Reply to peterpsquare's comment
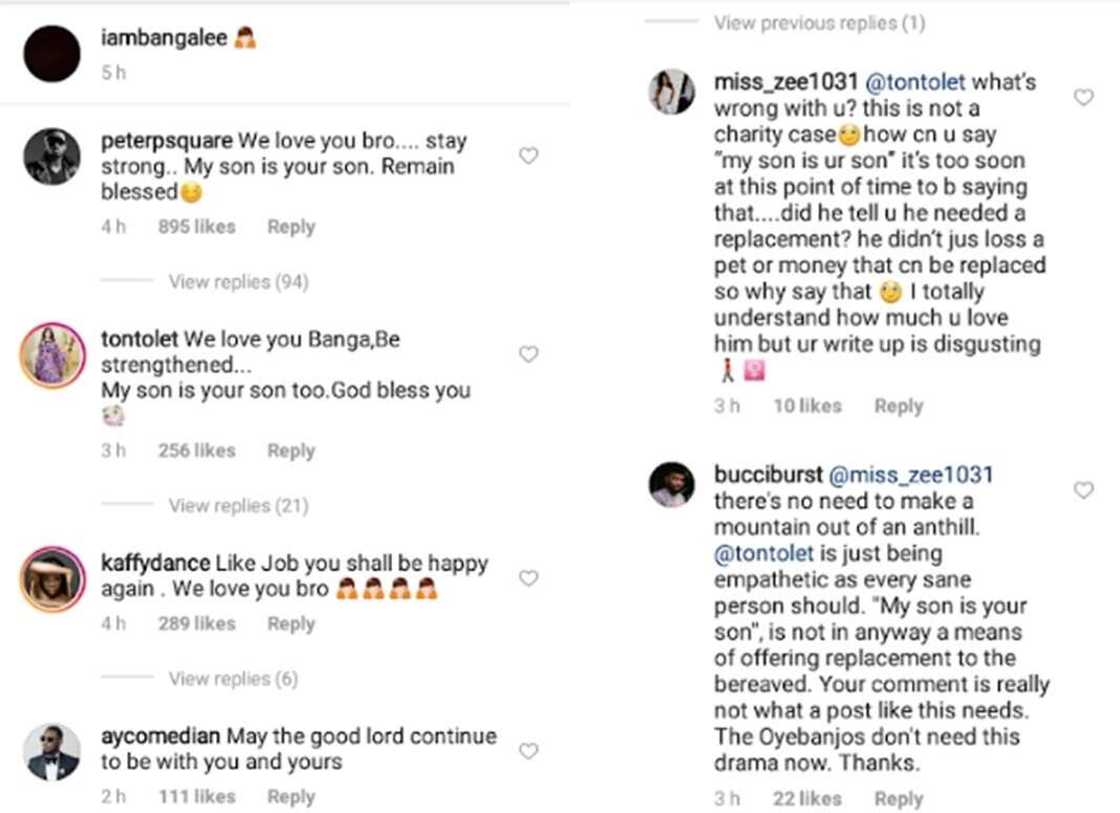The height and width of the screenshot is (813, 1120). [291, 227]
